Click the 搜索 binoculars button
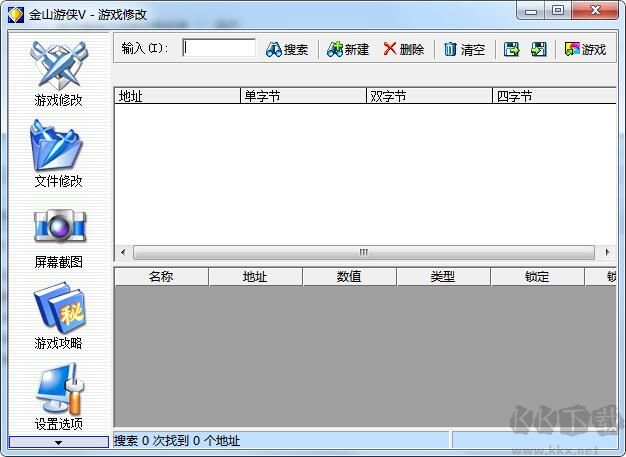626x457 pixels. [287, 49]
